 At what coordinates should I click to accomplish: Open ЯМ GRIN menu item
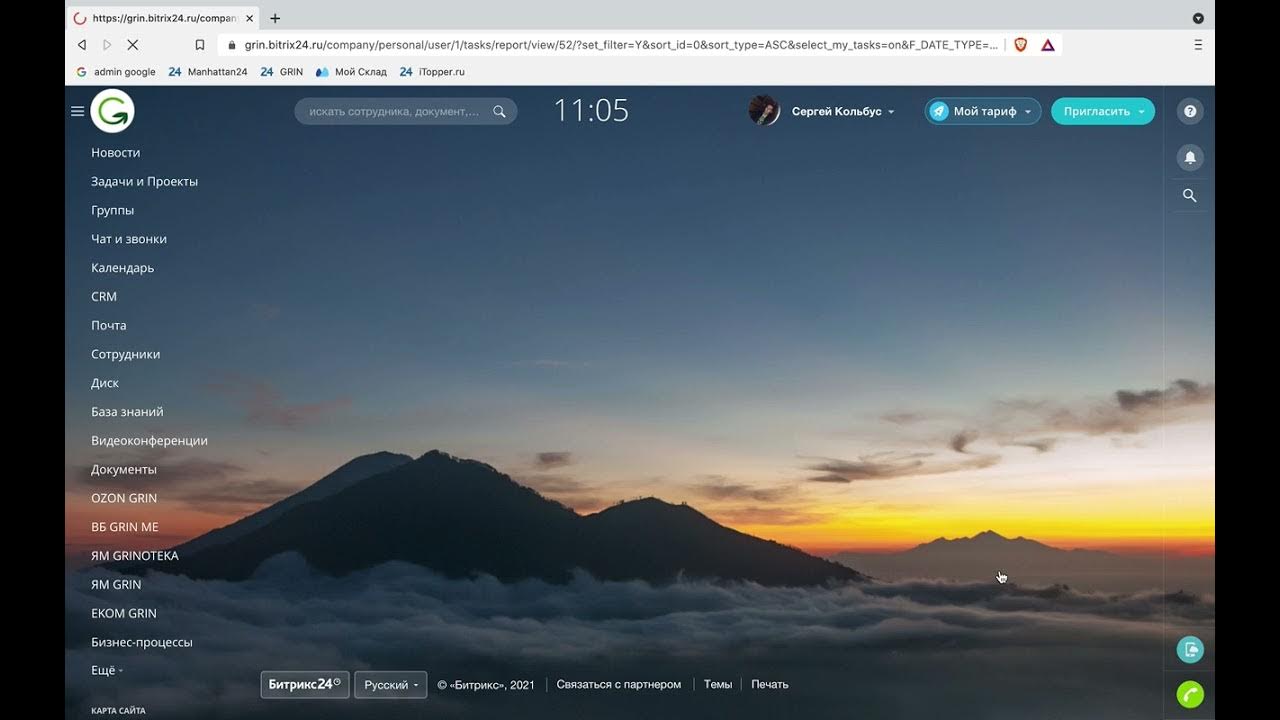pyautogui.click(x=116, y=585)
